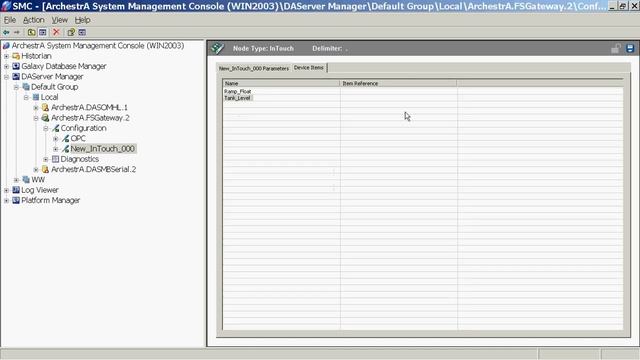Select the Device Items tab
Screen dimensions: 640x360
tap(309, 68)
